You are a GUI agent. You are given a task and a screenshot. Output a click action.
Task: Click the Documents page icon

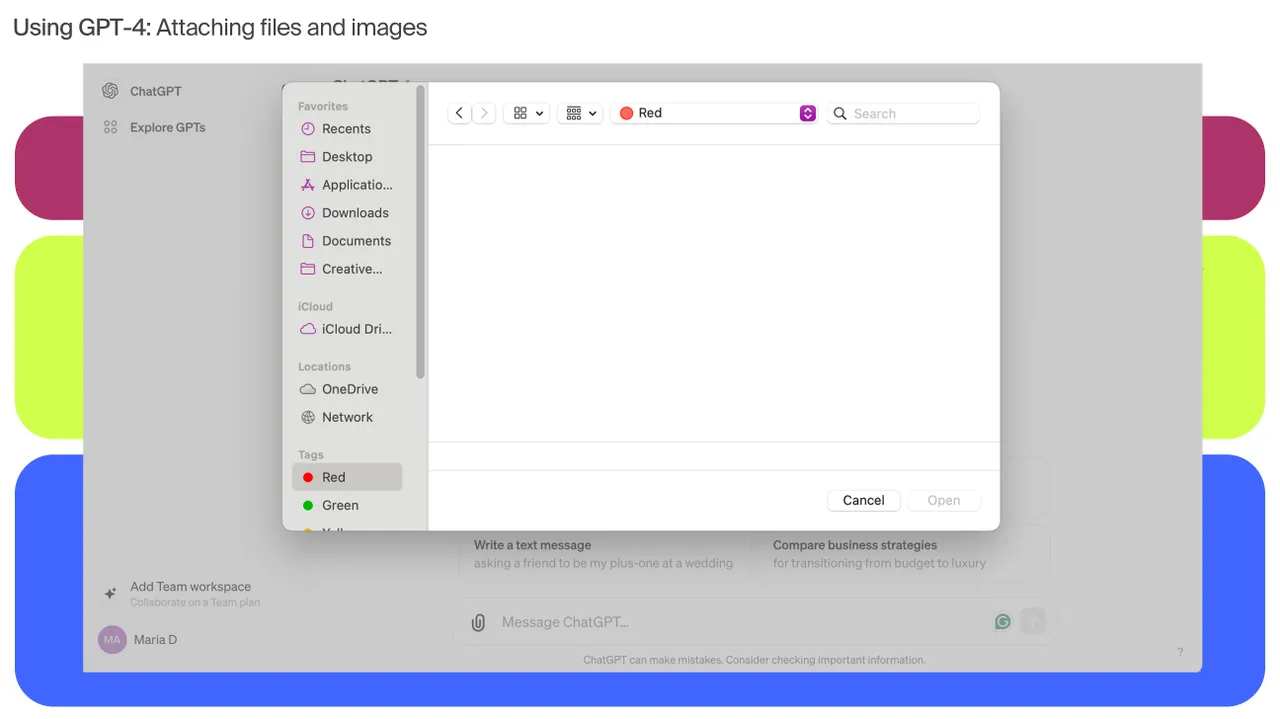pyautogui.click(x=308, y=241)
